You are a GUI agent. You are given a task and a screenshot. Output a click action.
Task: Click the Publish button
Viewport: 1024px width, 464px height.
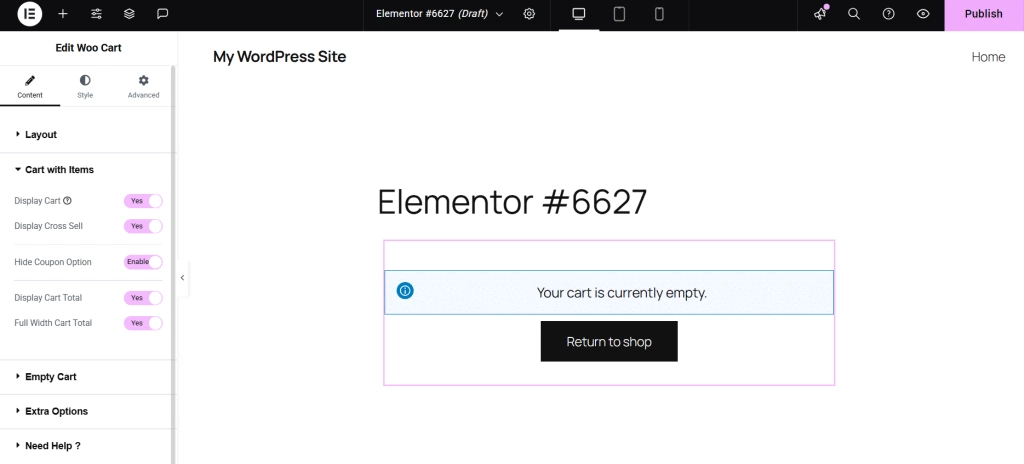(x=983, y=14)
